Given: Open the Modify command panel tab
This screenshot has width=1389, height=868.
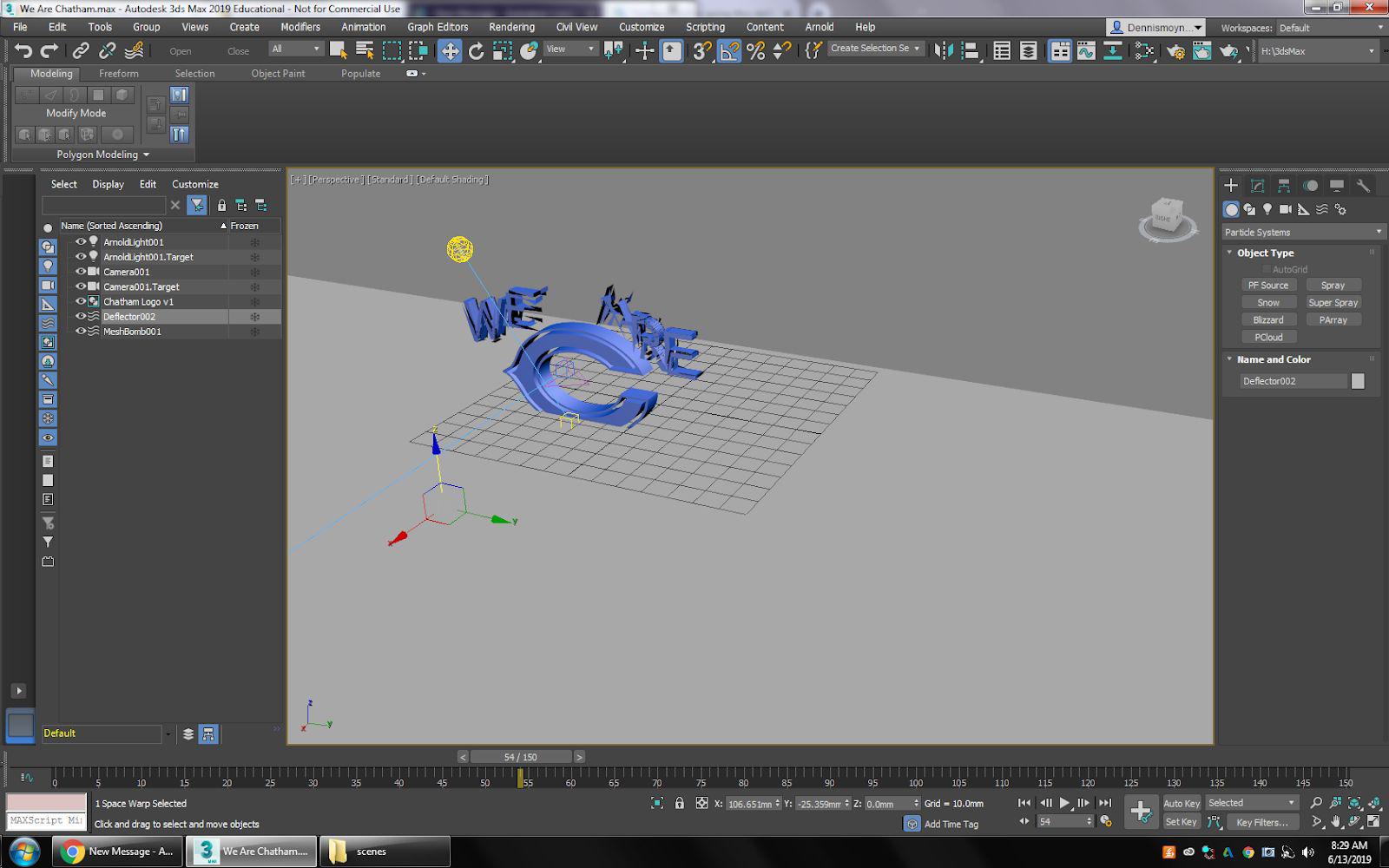Looking at the screenshot, I should pyautogui.click(x=1257, y=185).
